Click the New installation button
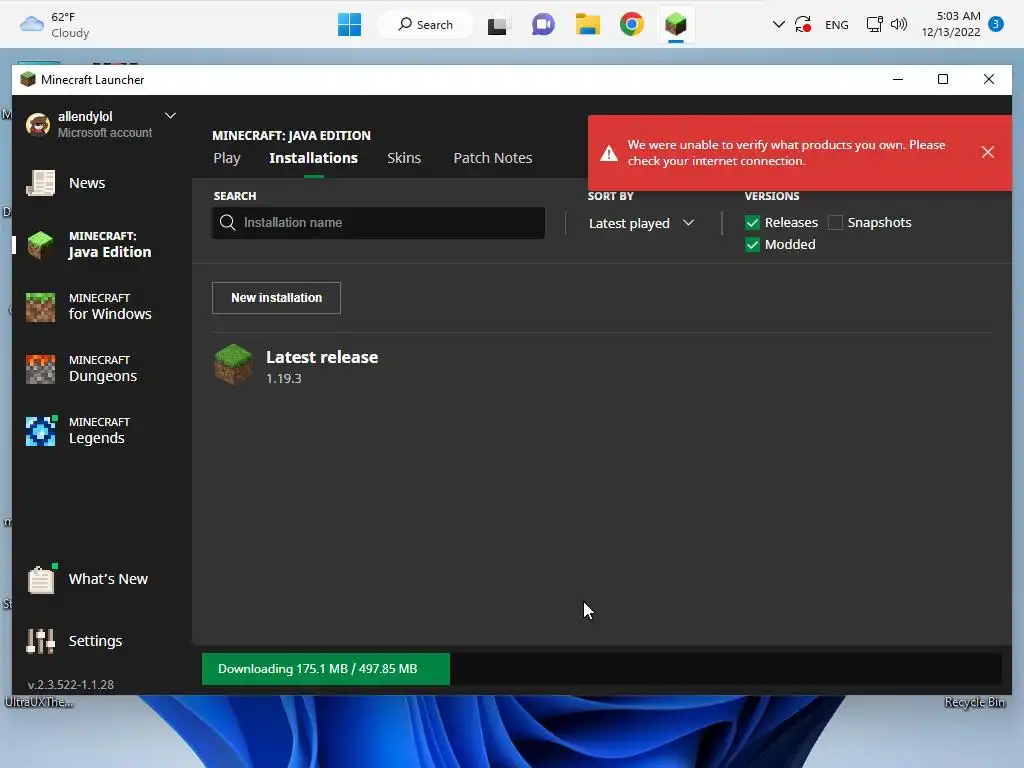Viewport: 1024px width, 768px height. coord(276,298)
